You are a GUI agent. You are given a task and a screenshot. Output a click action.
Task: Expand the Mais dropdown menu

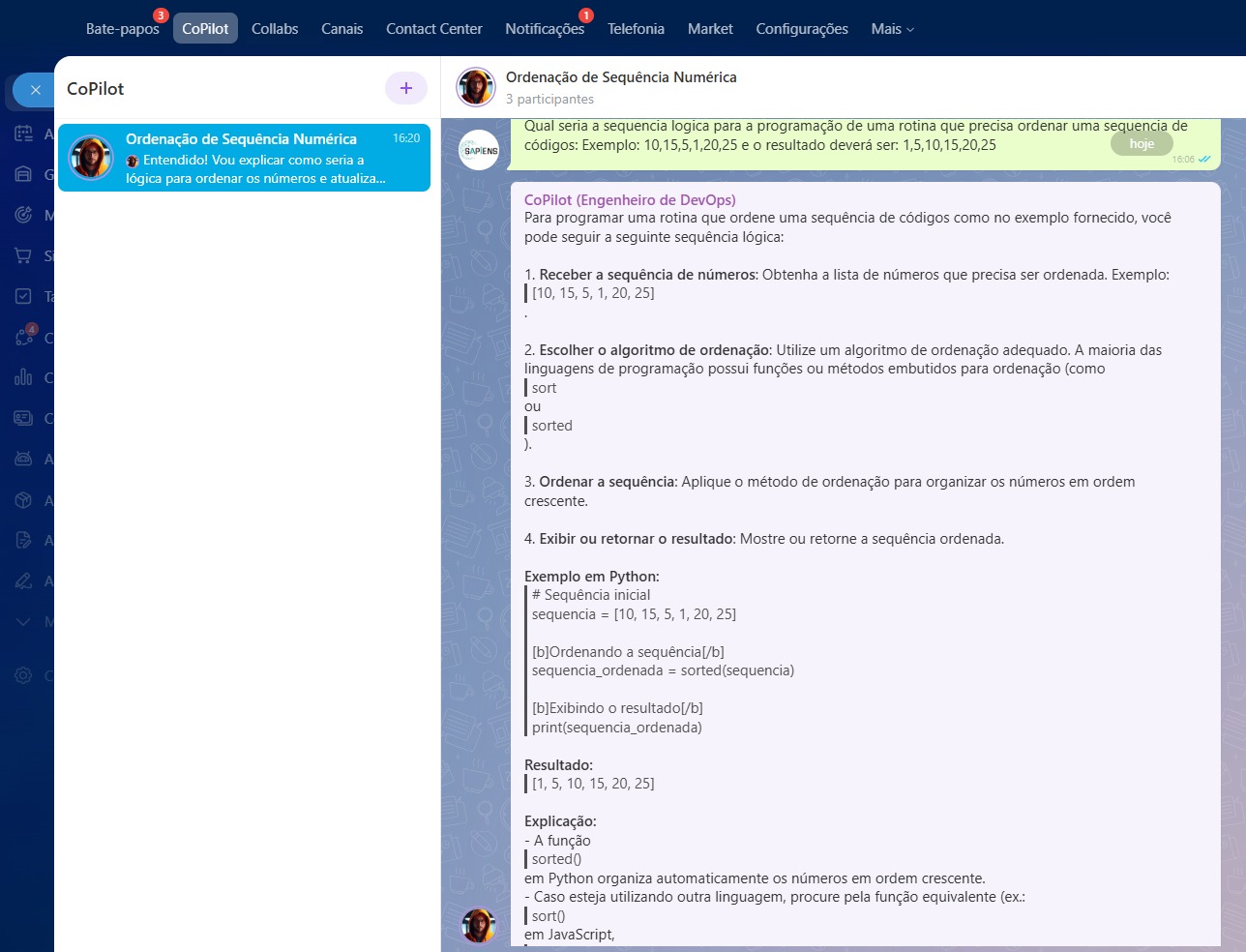[892, 29]
